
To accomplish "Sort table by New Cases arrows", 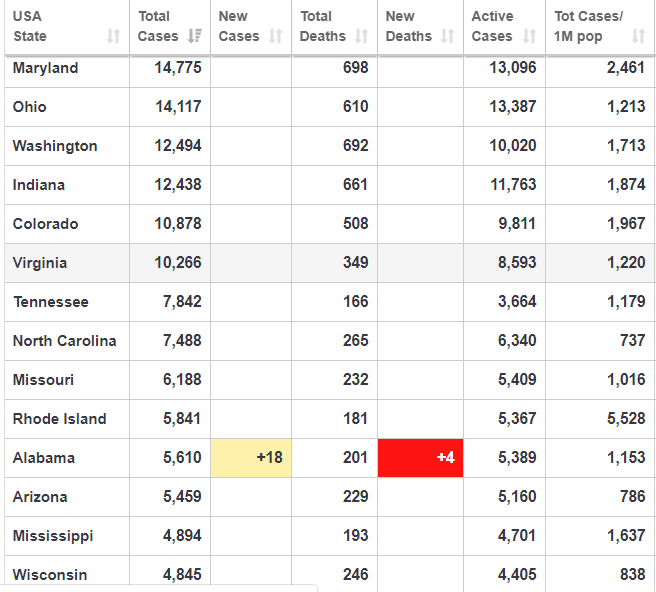I will 277,36.
